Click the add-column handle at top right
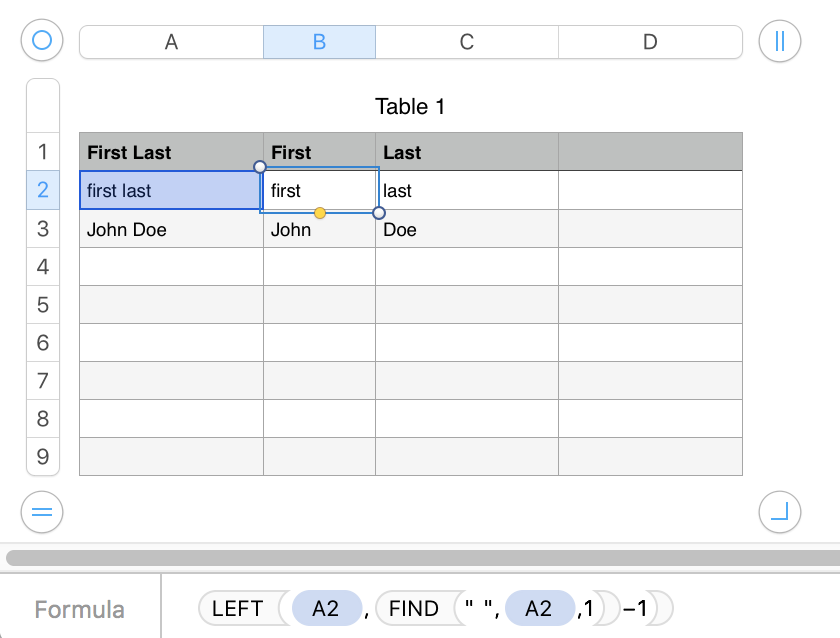 (780, 41)
